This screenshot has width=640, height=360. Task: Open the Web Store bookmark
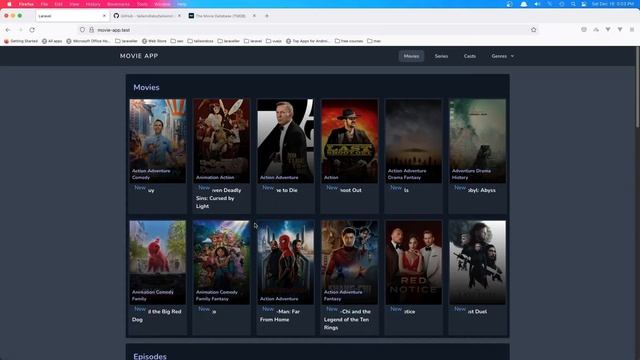154,41
